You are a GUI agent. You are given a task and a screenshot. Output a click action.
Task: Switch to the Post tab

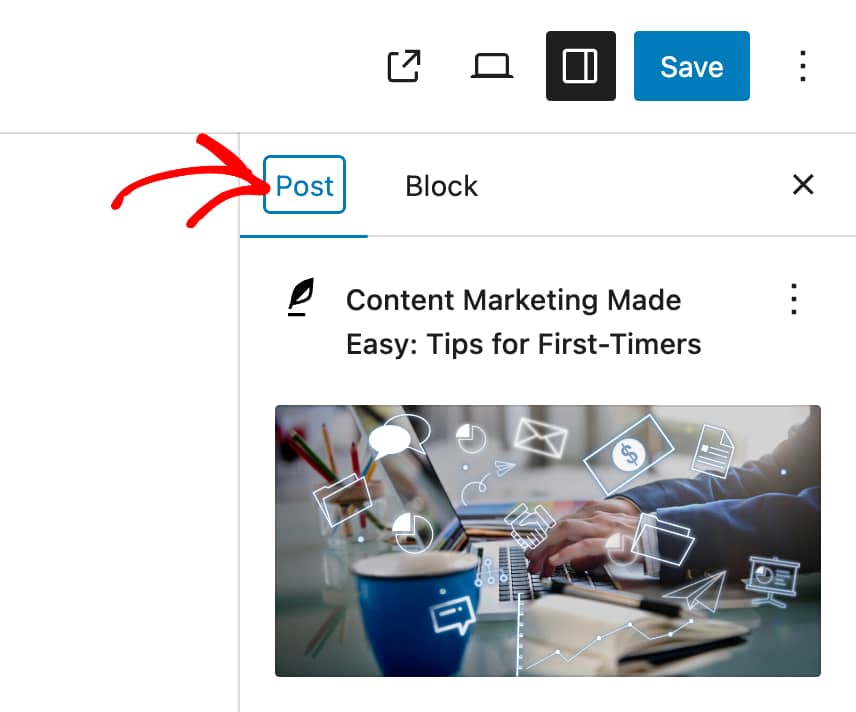point(304,185)
